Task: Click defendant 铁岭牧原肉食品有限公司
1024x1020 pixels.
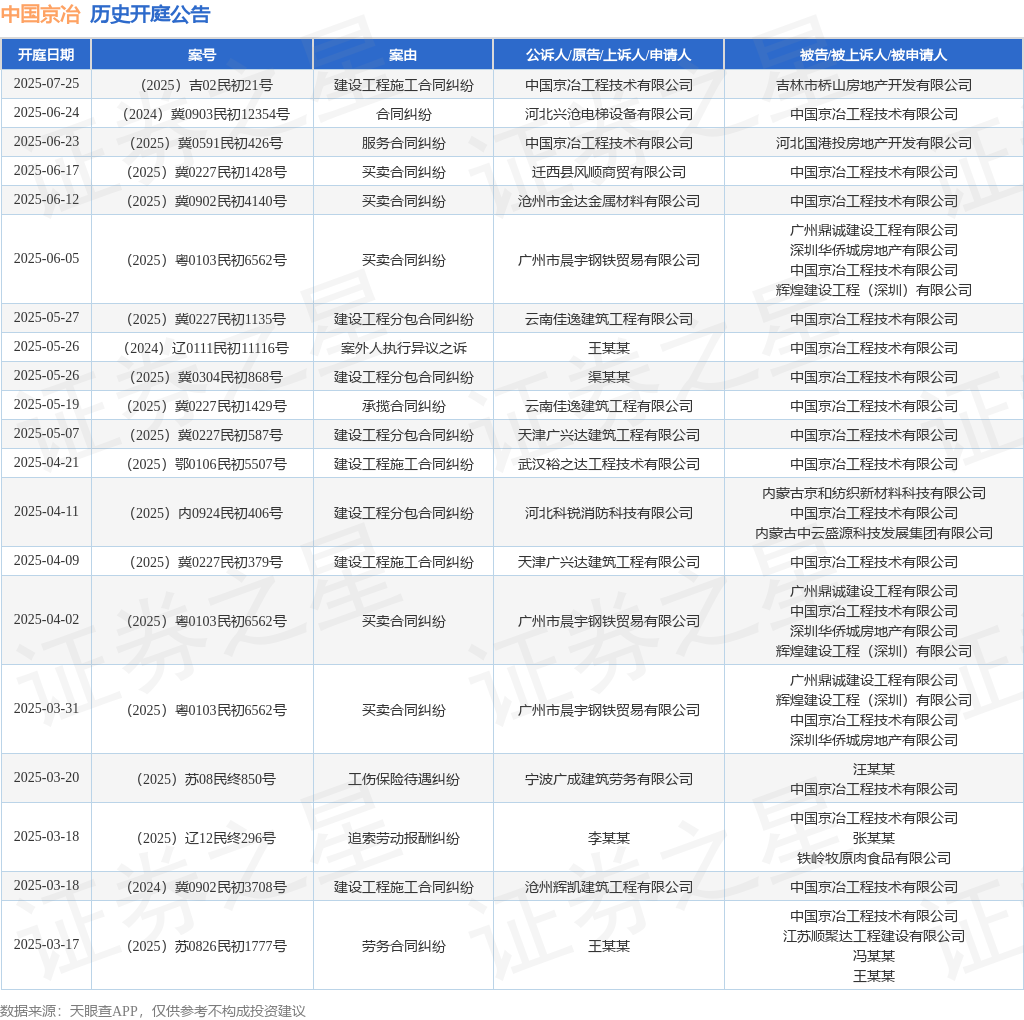Action: [x=874, y=858]
